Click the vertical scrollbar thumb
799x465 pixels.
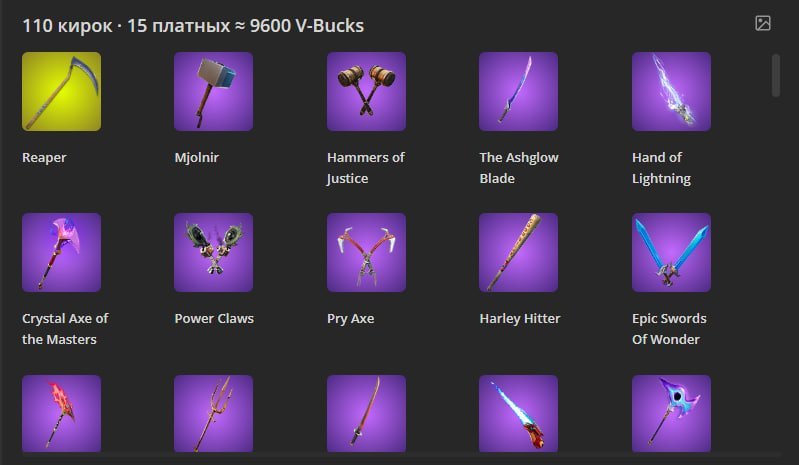click(776, 75)
